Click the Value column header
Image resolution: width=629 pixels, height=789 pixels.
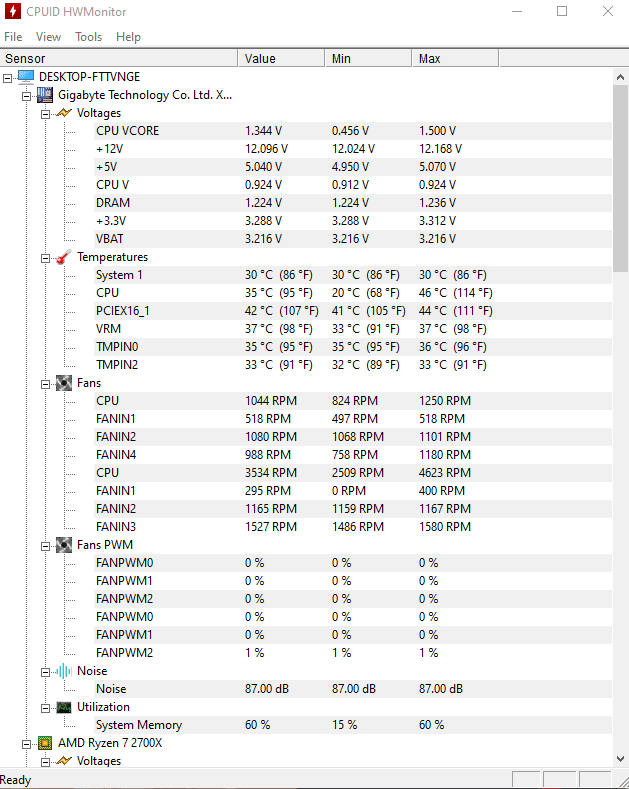click(x=281, y=58)
